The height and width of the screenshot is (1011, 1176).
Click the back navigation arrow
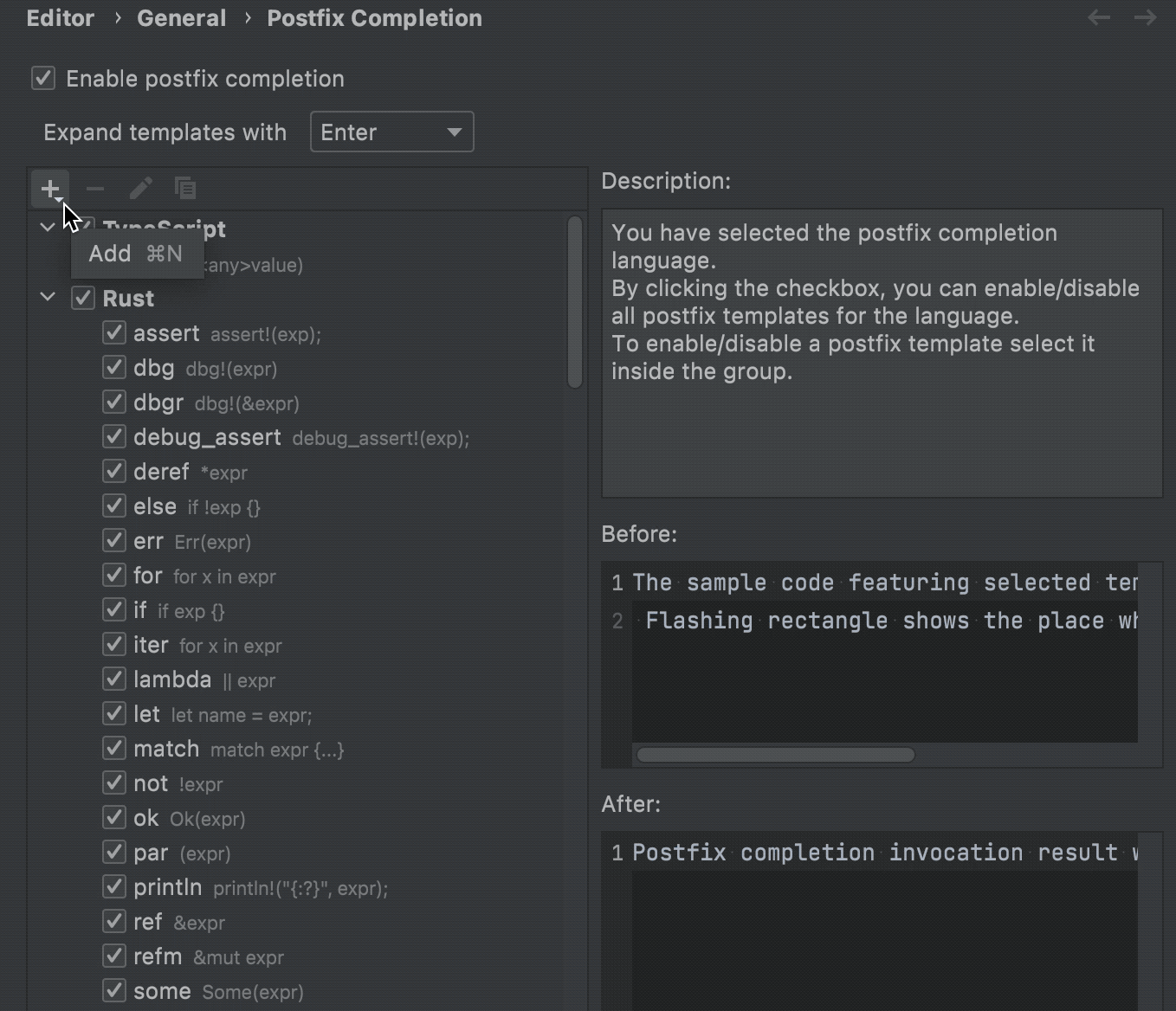tap(1098, 17)
